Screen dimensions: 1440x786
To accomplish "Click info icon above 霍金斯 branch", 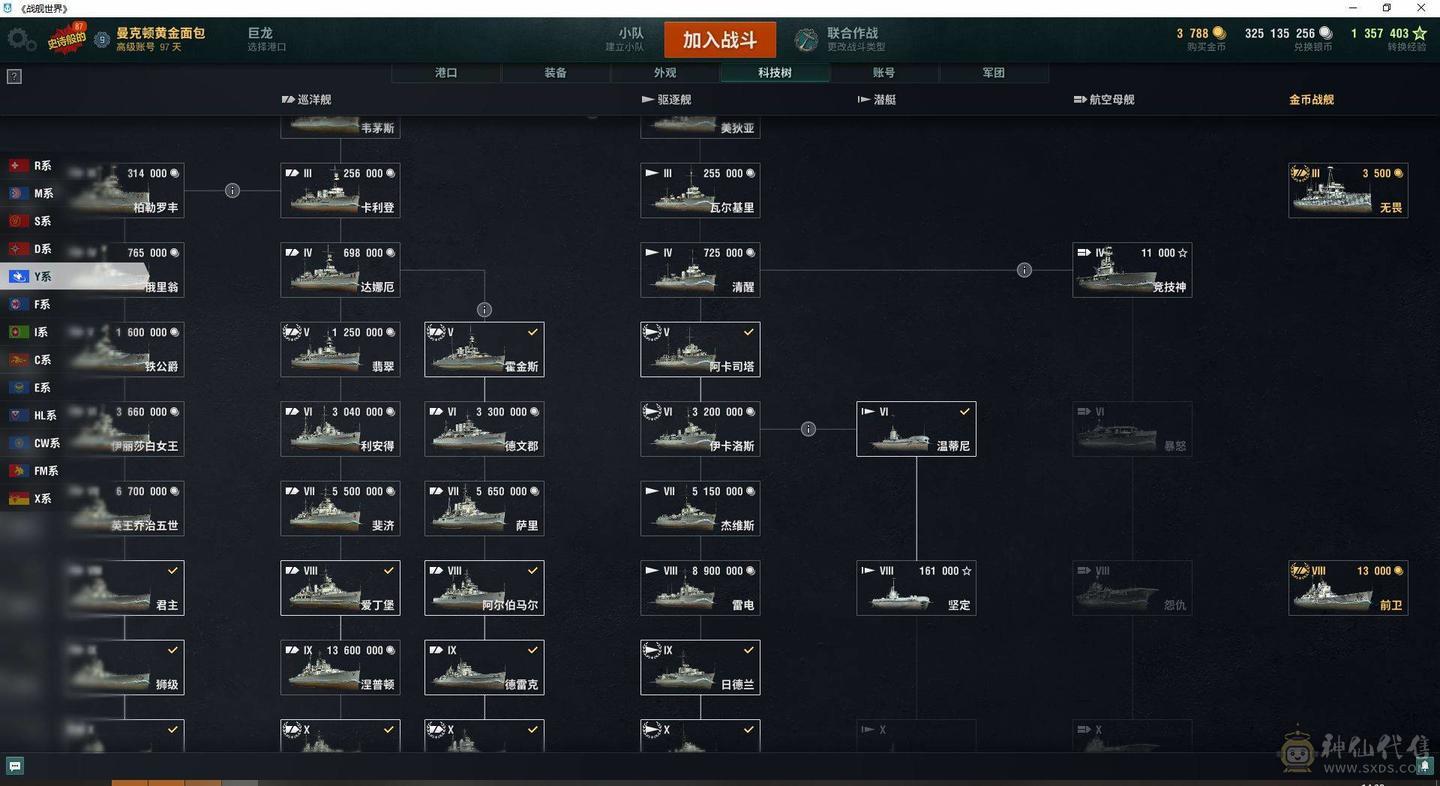I will pos(484,310).
